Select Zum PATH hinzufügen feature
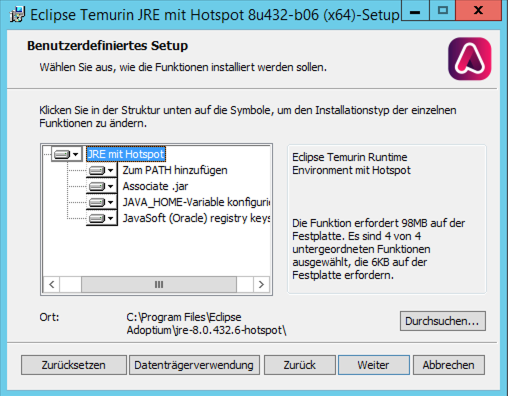 point(175,170)
